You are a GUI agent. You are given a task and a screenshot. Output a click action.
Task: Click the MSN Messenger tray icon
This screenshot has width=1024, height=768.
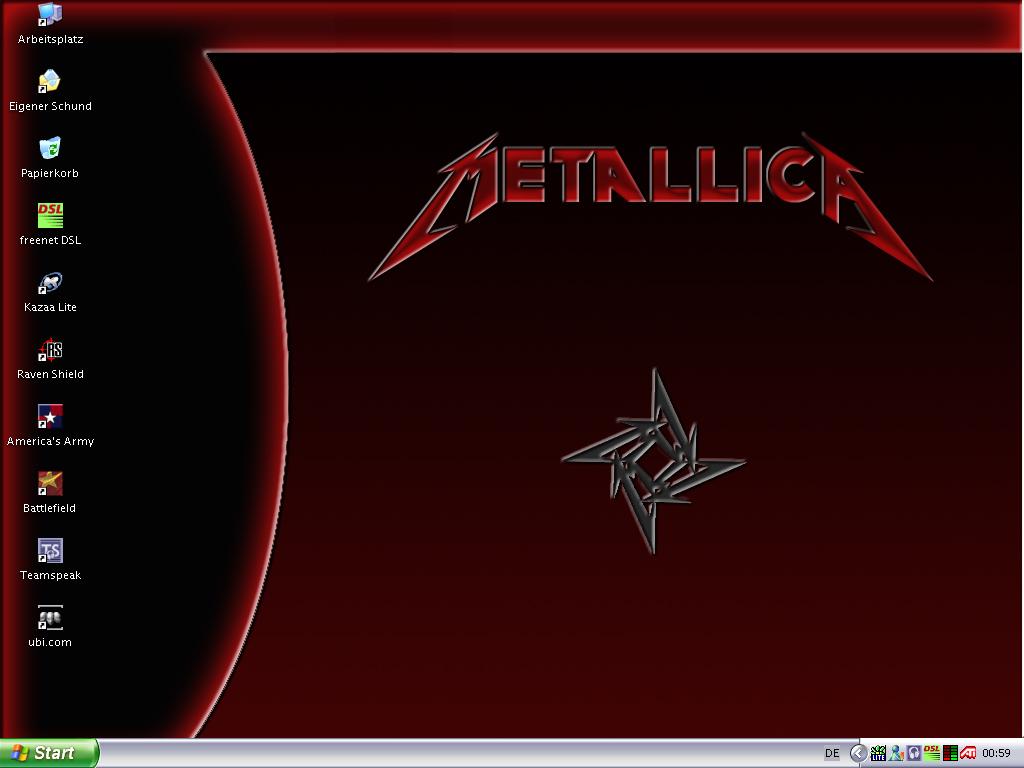pos(896,753)
